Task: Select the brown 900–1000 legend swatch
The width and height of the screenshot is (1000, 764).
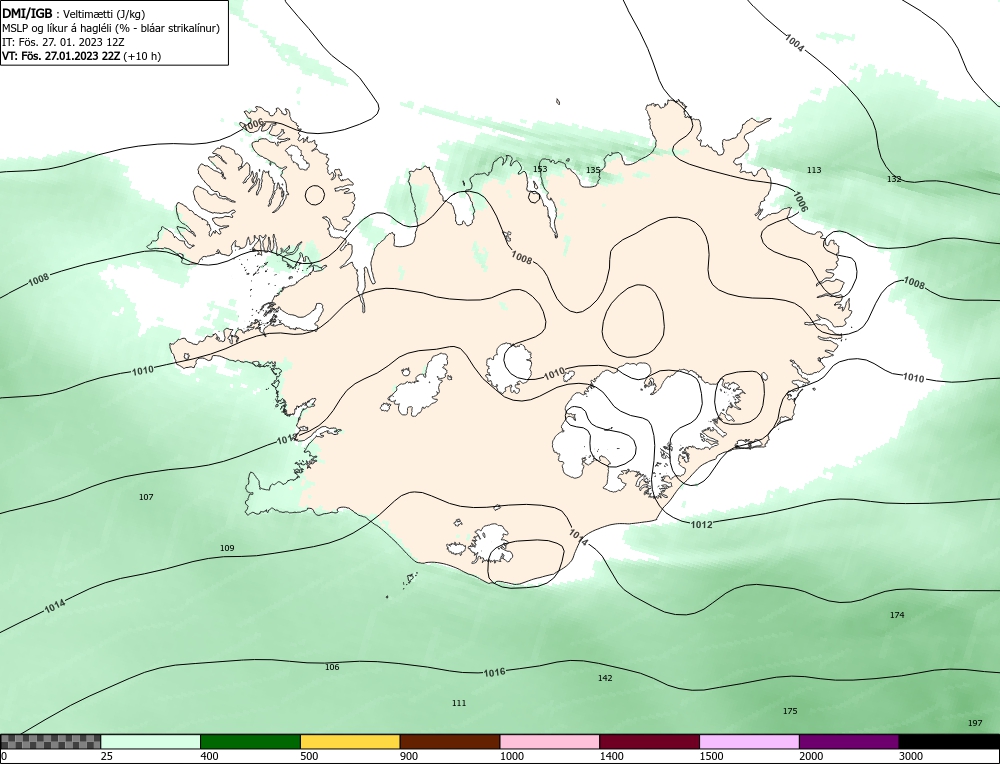Action: pyautogui.click(x=450, y=741)
